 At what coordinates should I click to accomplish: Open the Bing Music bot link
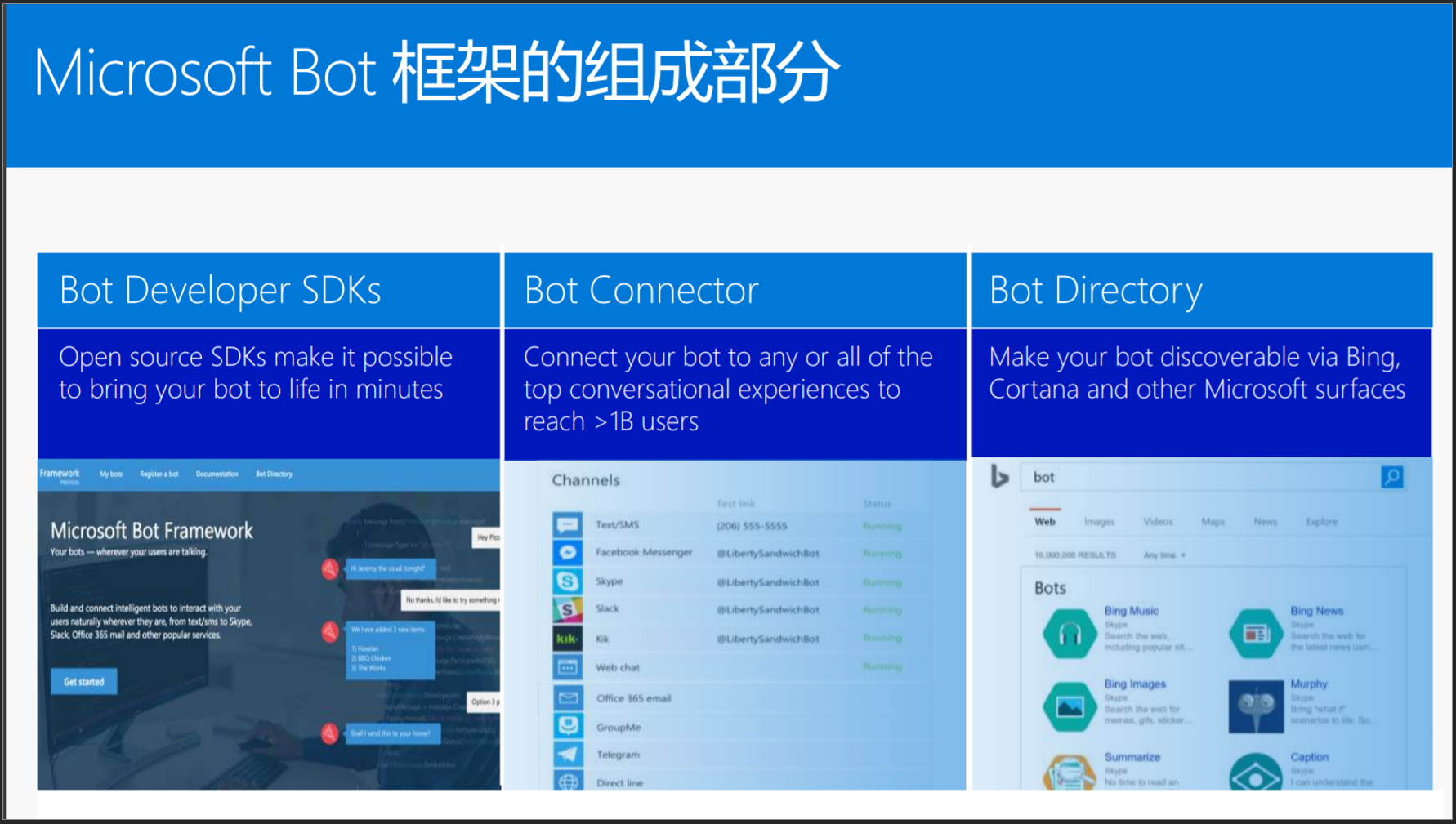[x=1132, y=610]
